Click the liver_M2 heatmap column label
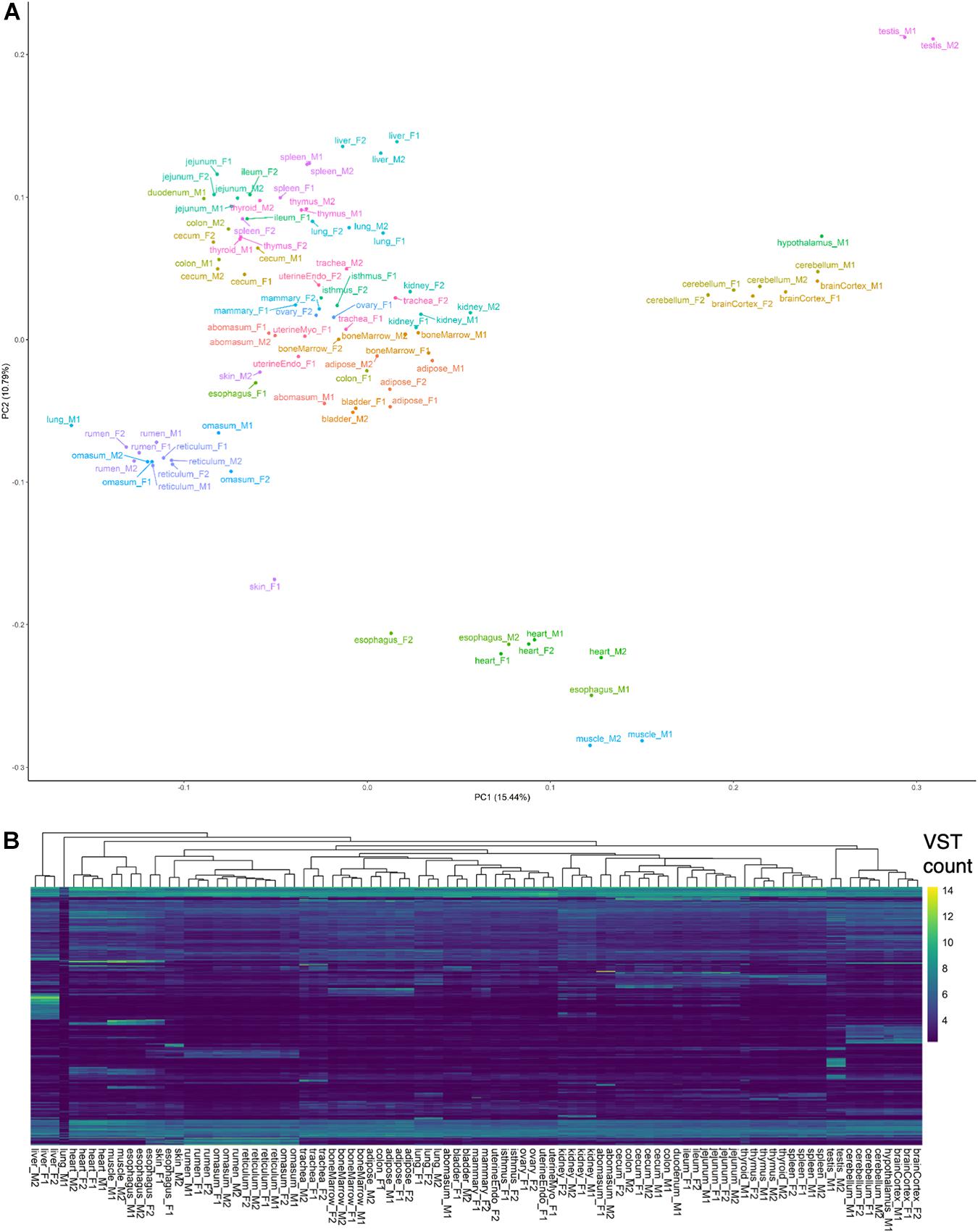978x1232 pixels. (x=35, y=1168)
